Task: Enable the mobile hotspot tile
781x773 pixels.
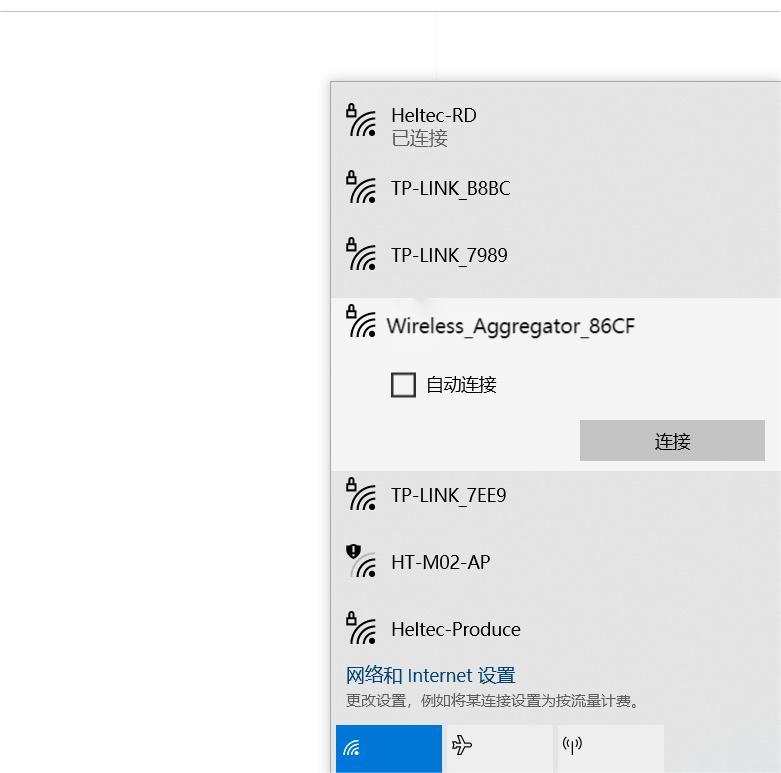Action: [x=609, y=748]
